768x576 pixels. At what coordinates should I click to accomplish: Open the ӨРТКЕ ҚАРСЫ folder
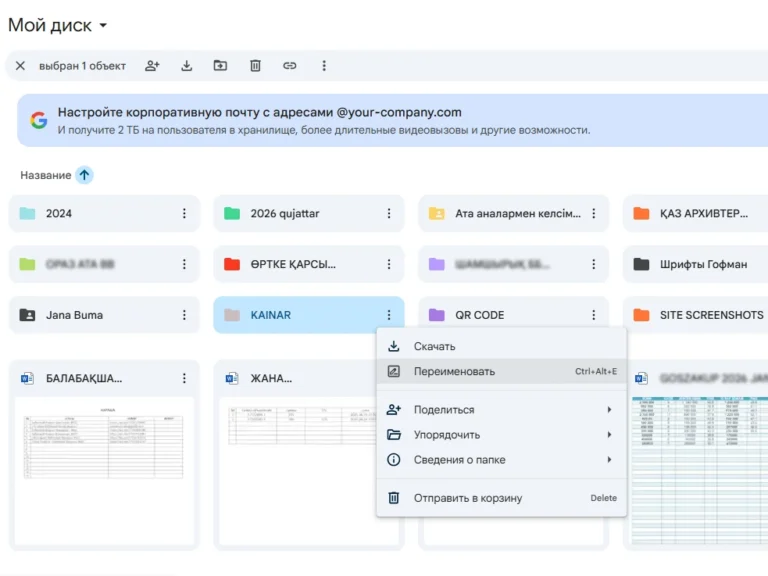309,264
